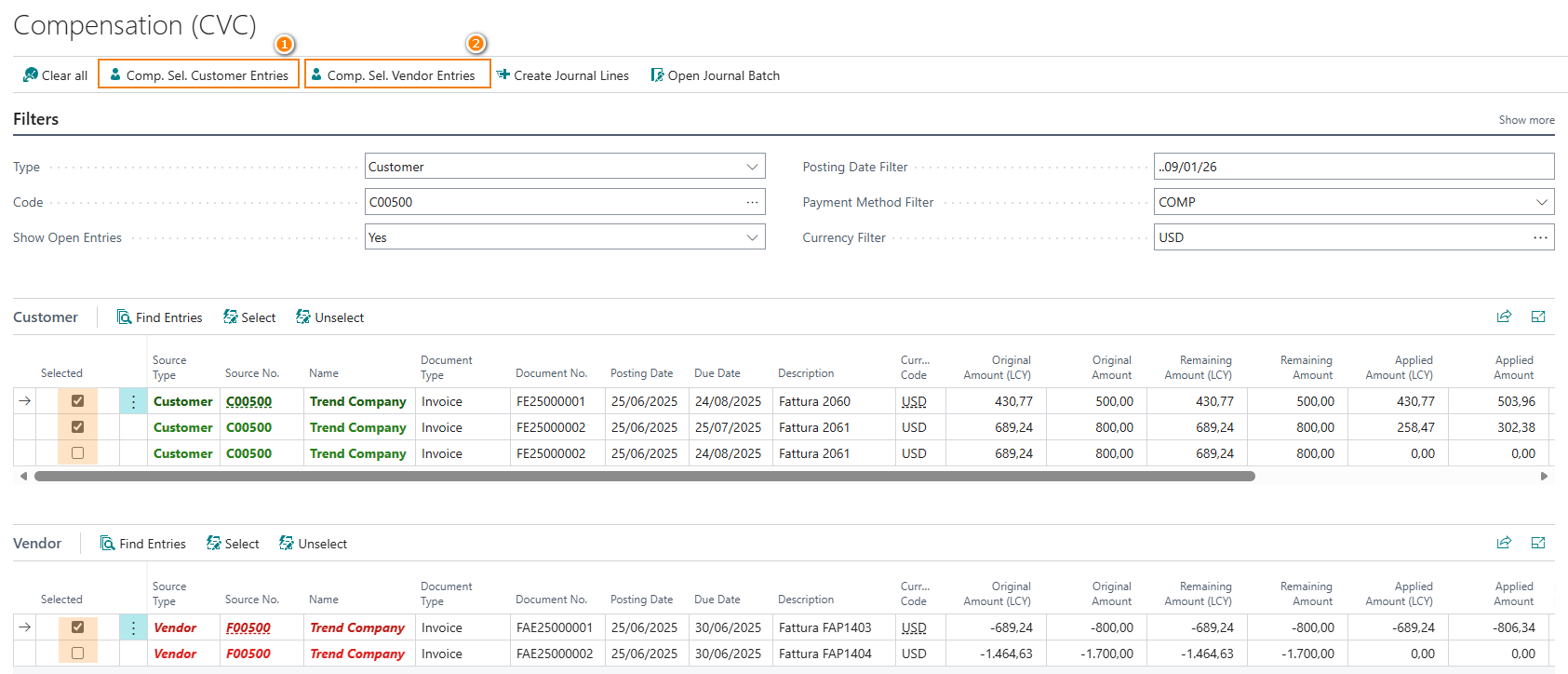Click the Customer grid horizontal scrollbar
The height and width of the screenshot is (674, 1568).
[644, 476]
